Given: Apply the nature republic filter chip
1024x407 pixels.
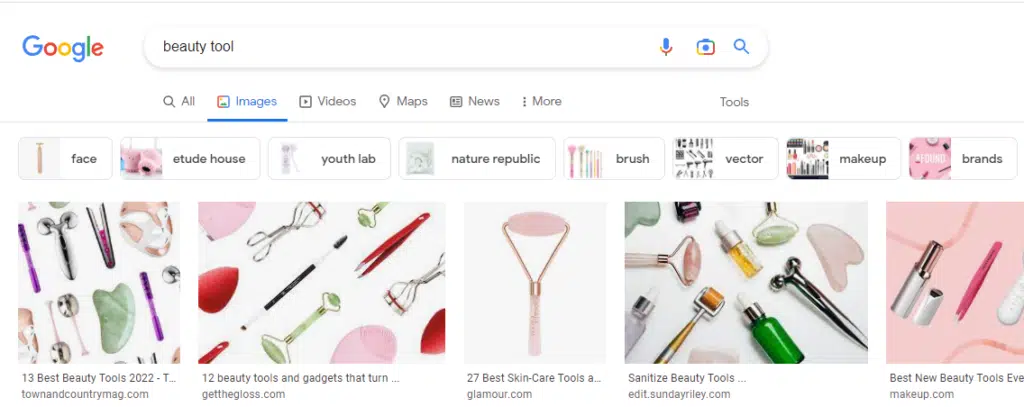Looking at the screenshot, I should [x=477, y=159].
